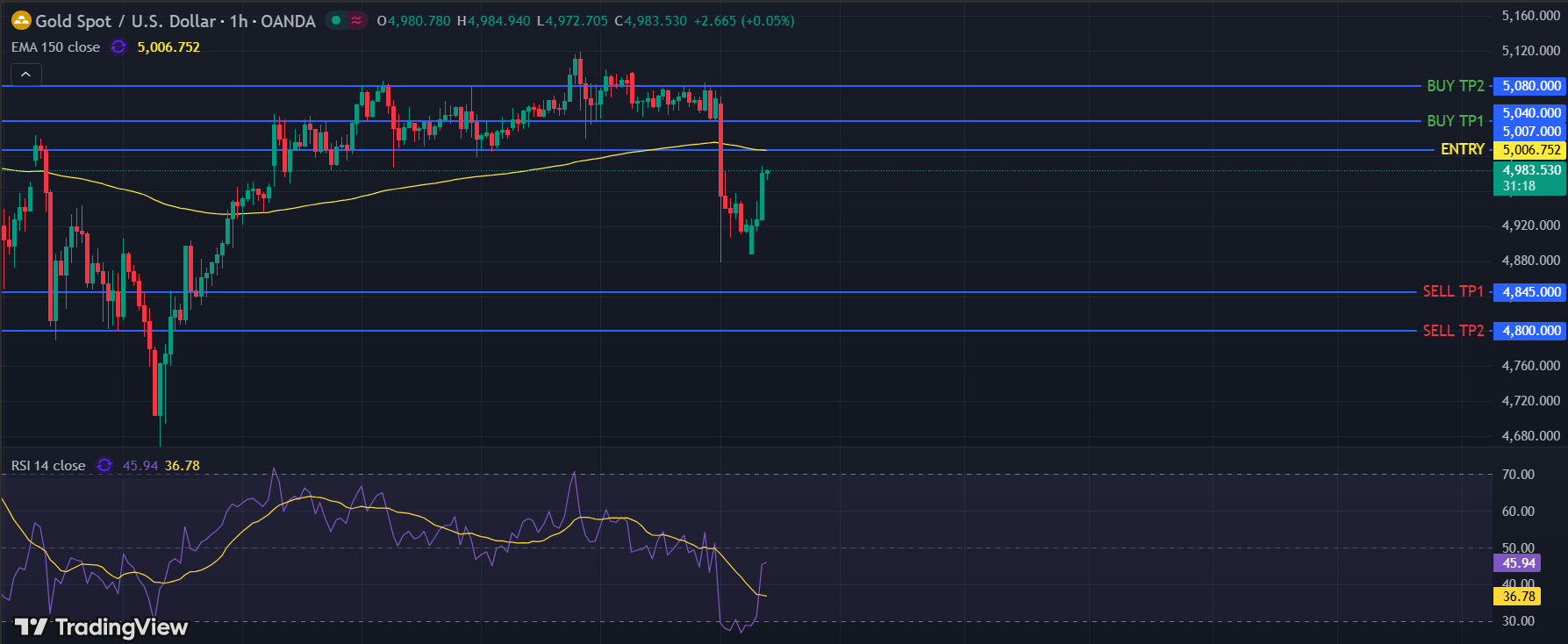Click the purple 45.94 RSI axis tag
The height and width of the screenshot is (644, 1568).
(x=1518, y=563)
